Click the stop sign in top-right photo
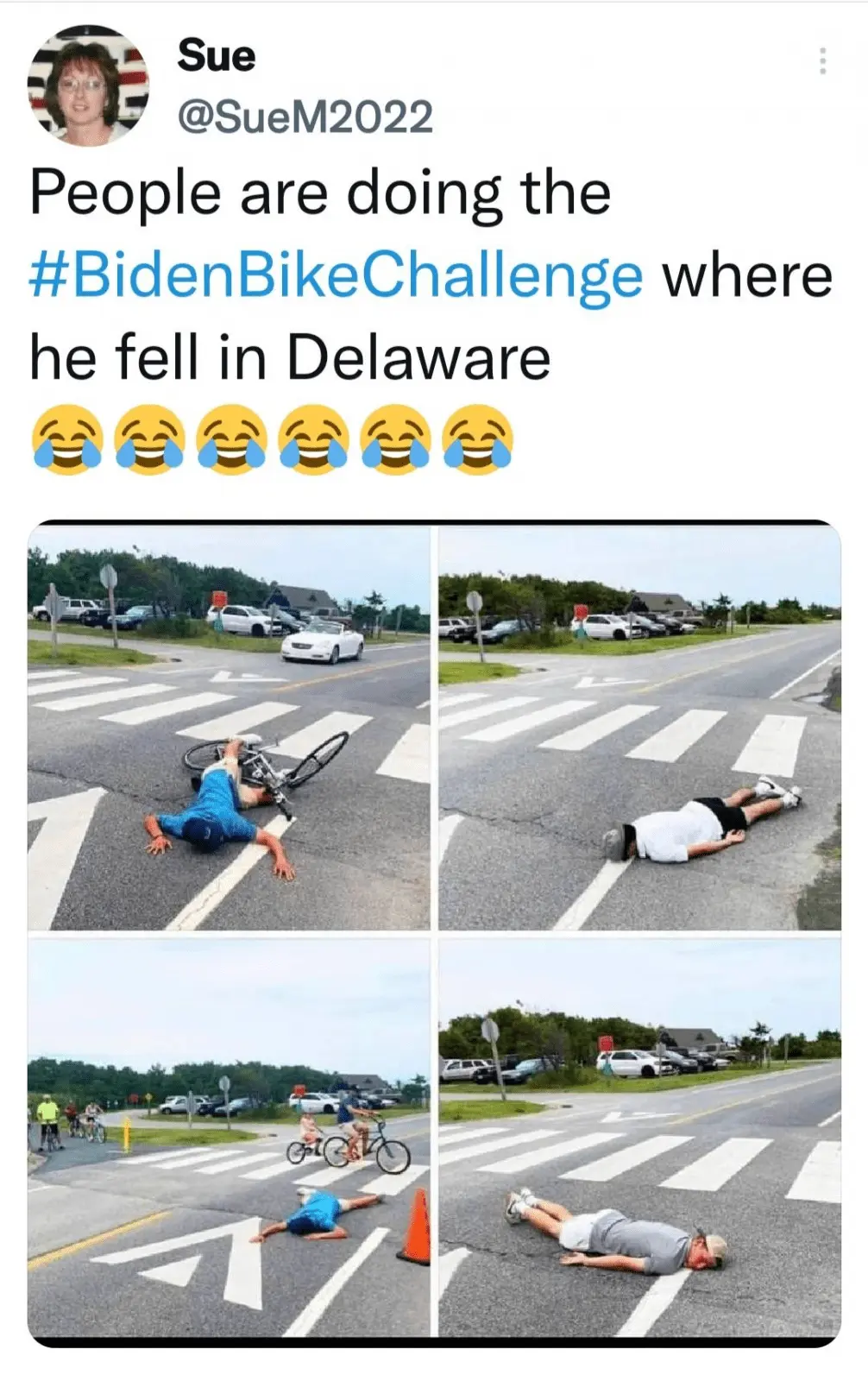 tap(475, 602)
